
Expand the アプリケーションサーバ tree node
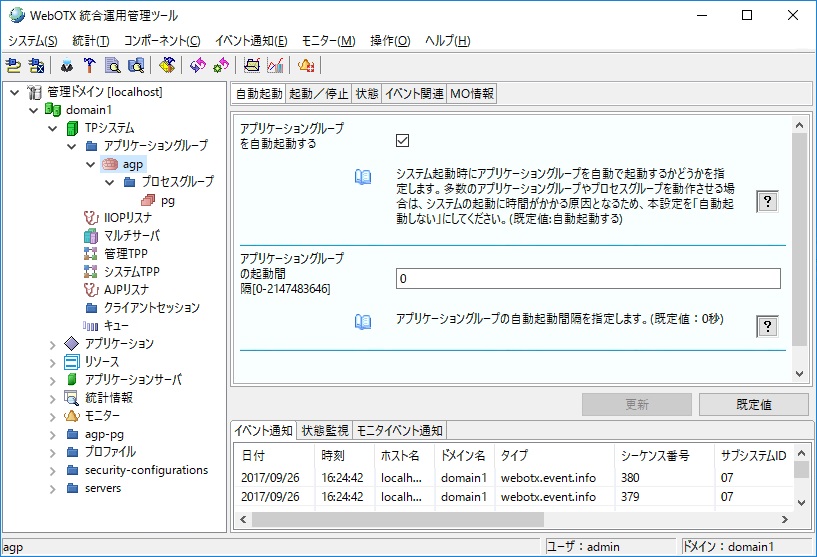click(x=52, y=380)
